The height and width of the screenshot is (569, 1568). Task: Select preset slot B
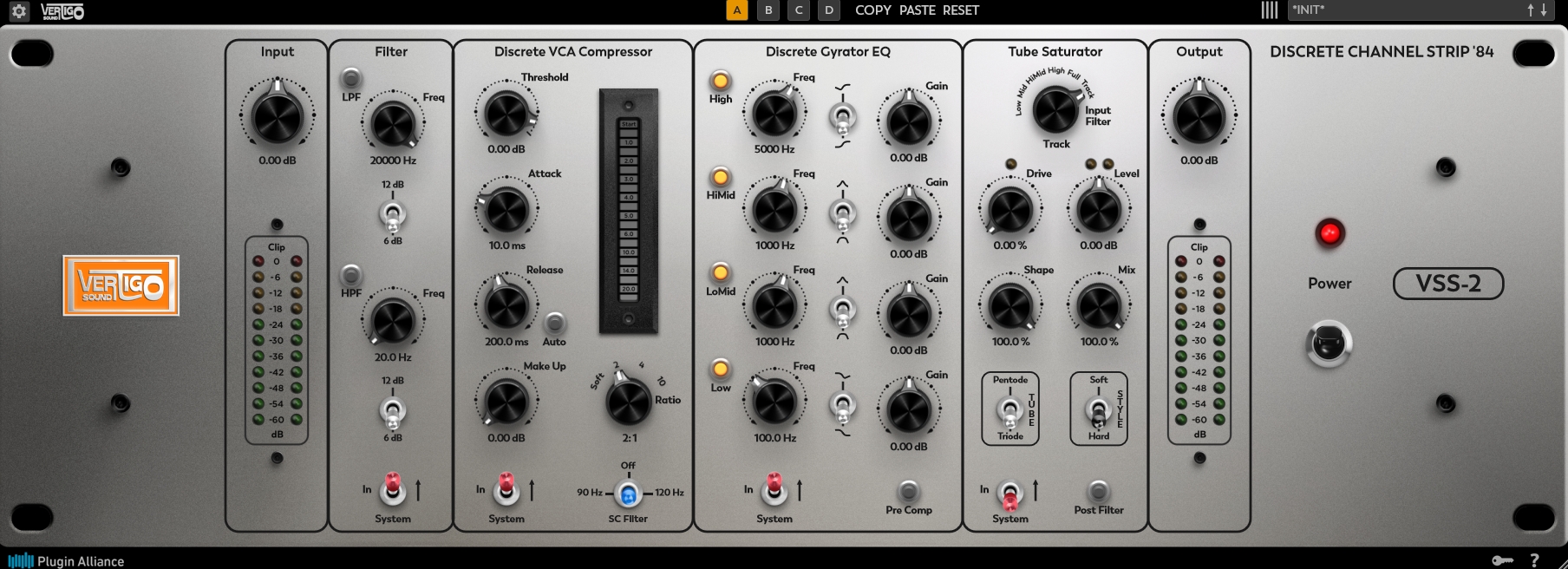pos(768,10)
